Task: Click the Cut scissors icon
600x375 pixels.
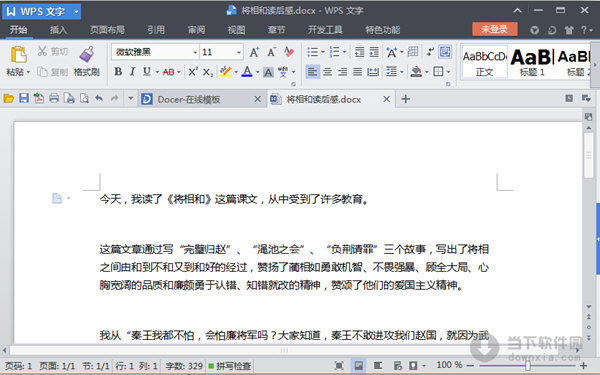Action: click(x=42, y=51)
